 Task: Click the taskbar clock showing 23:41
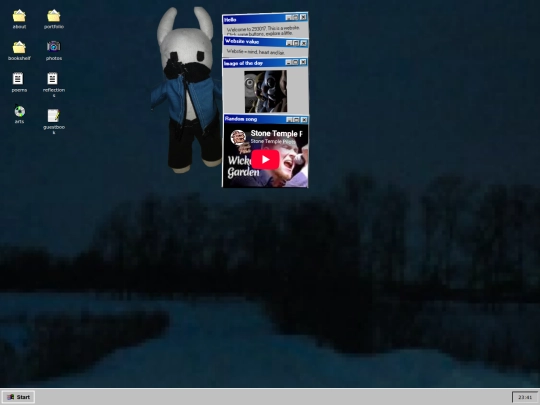(x=525, y=397)
